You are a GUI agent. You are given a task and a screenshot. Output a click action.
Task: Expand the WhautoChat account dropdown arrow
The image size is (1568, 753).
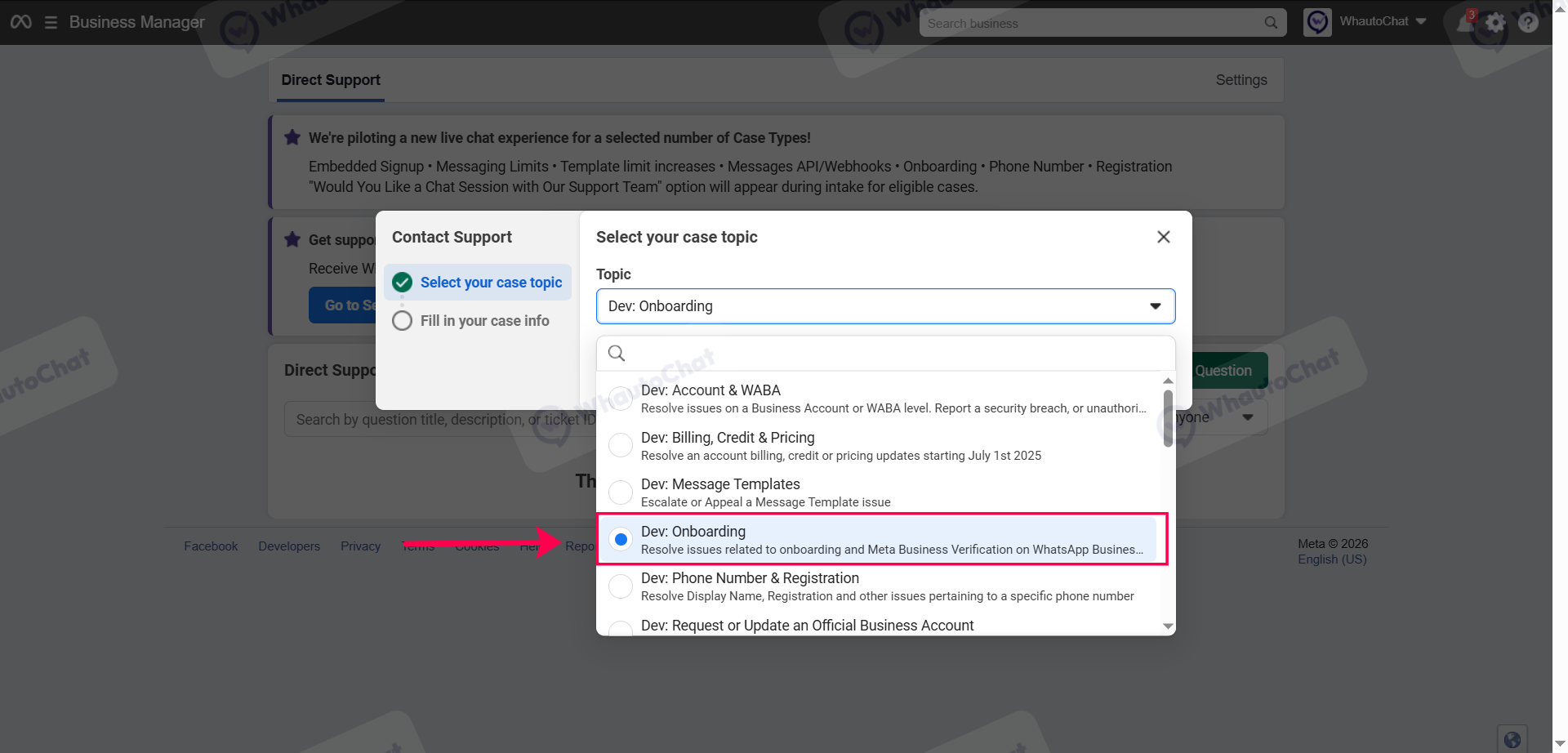1421,22
